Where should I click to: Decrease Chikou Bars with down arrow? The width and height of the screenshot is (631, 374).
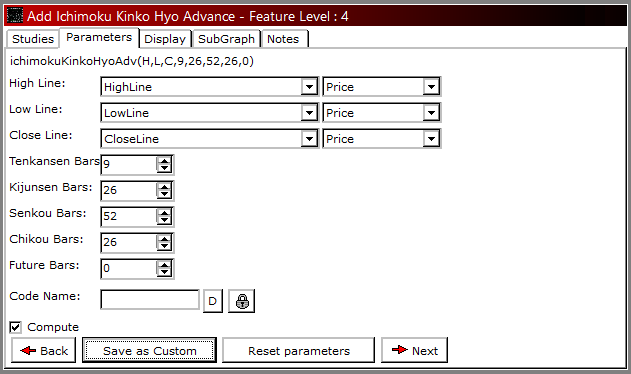pyautogui.click(x=164, y=247)
